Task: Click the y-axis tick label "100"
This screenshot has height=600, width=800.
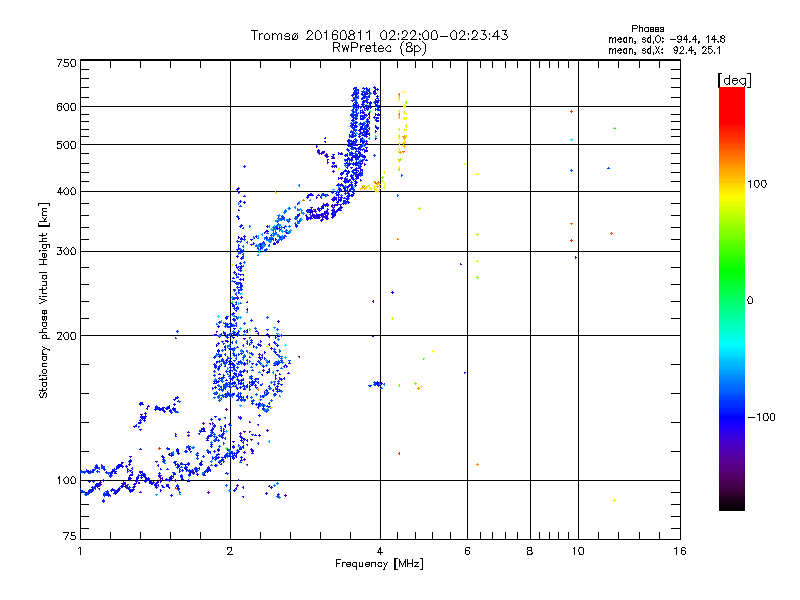Action: click(66, 480)
